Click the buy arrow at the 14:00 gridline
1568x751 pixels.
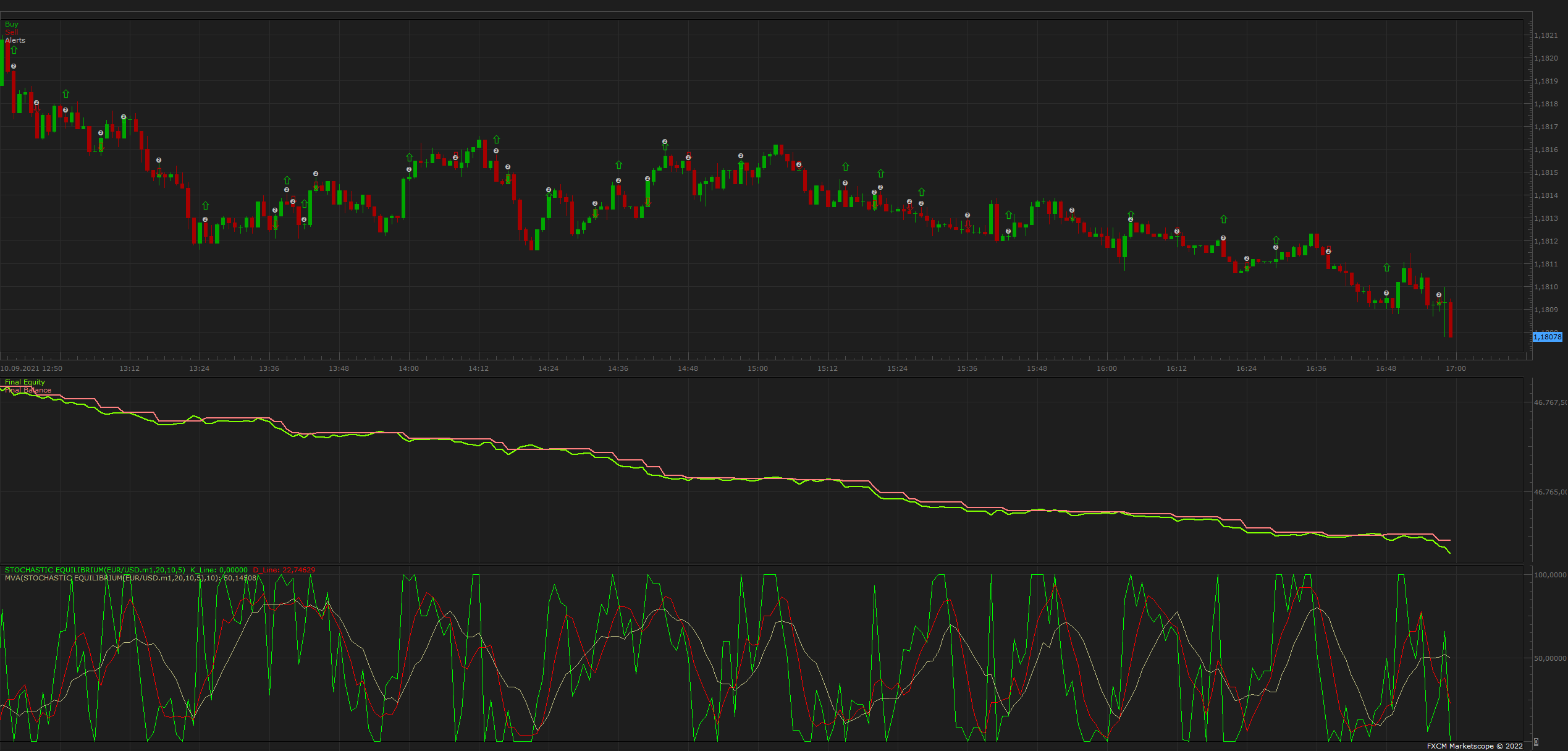[410, 158]
